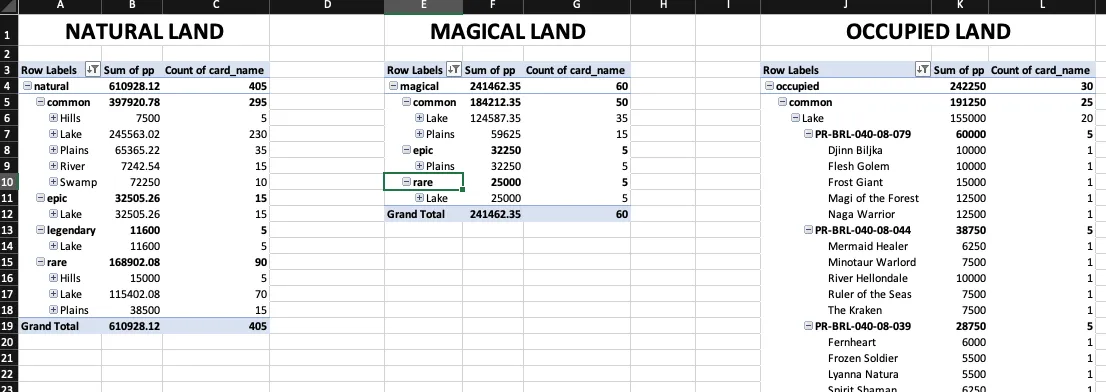Select the Naga Warrior cell

click(x=846, y=214)
